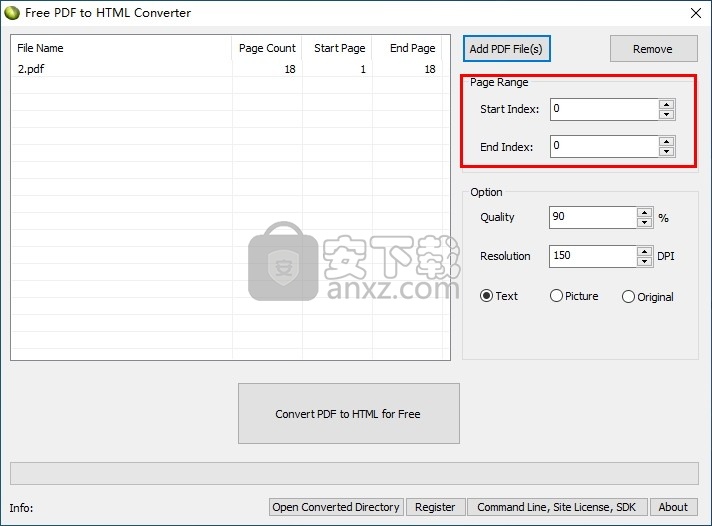
Task: Click into the Quality percent field
Action: [x=593, y=217]
